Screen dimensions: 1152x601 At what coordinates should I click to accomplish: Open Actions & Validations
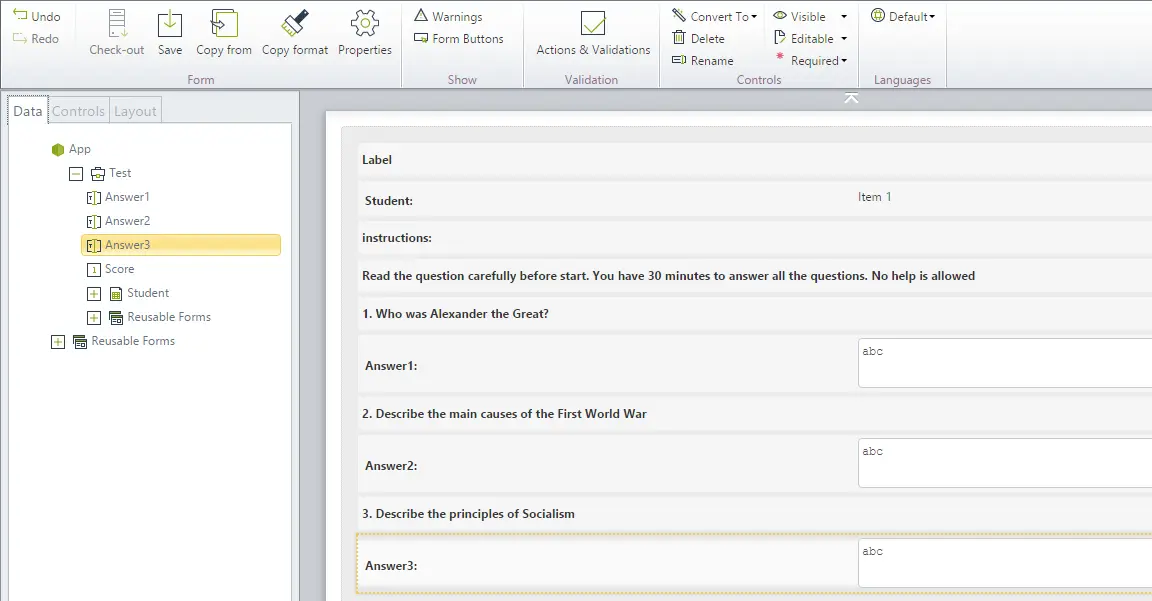(x=593, y=33)
